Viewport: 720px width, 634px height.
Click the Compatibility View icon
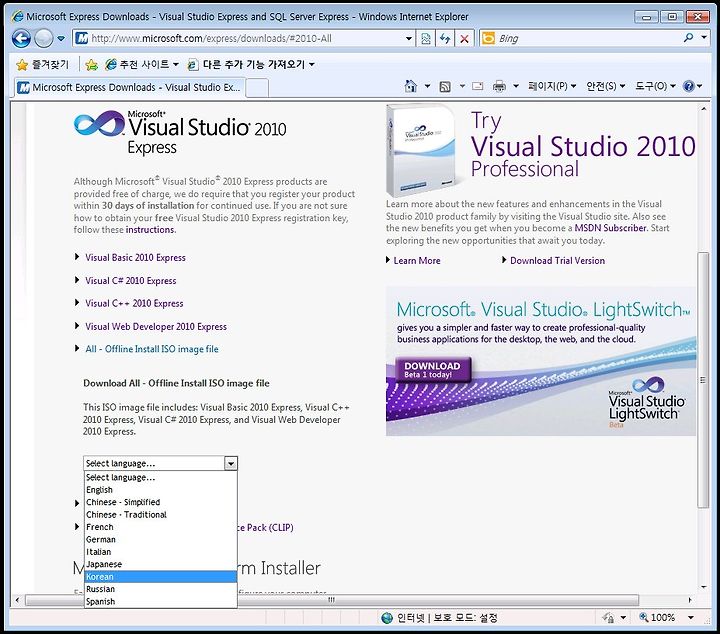426,39
